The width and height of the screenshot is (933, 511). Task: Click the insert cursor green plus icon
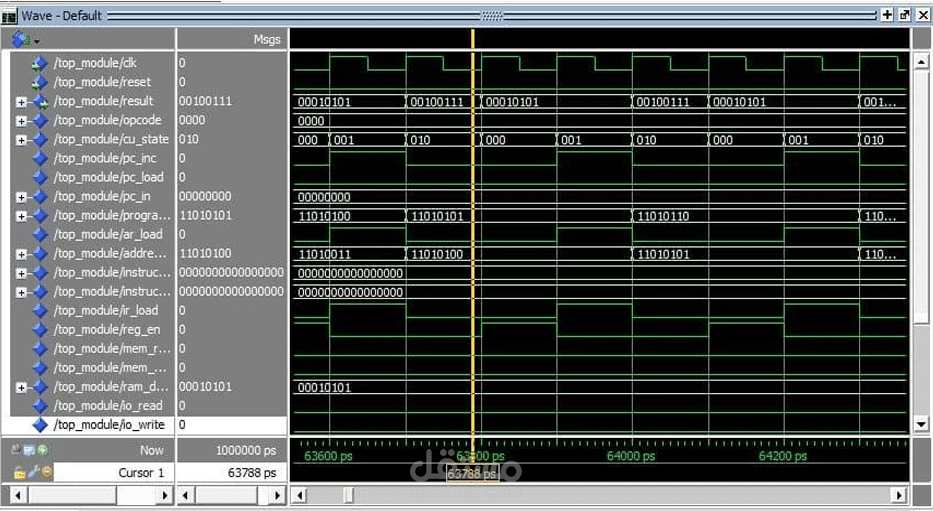[43, 451]
